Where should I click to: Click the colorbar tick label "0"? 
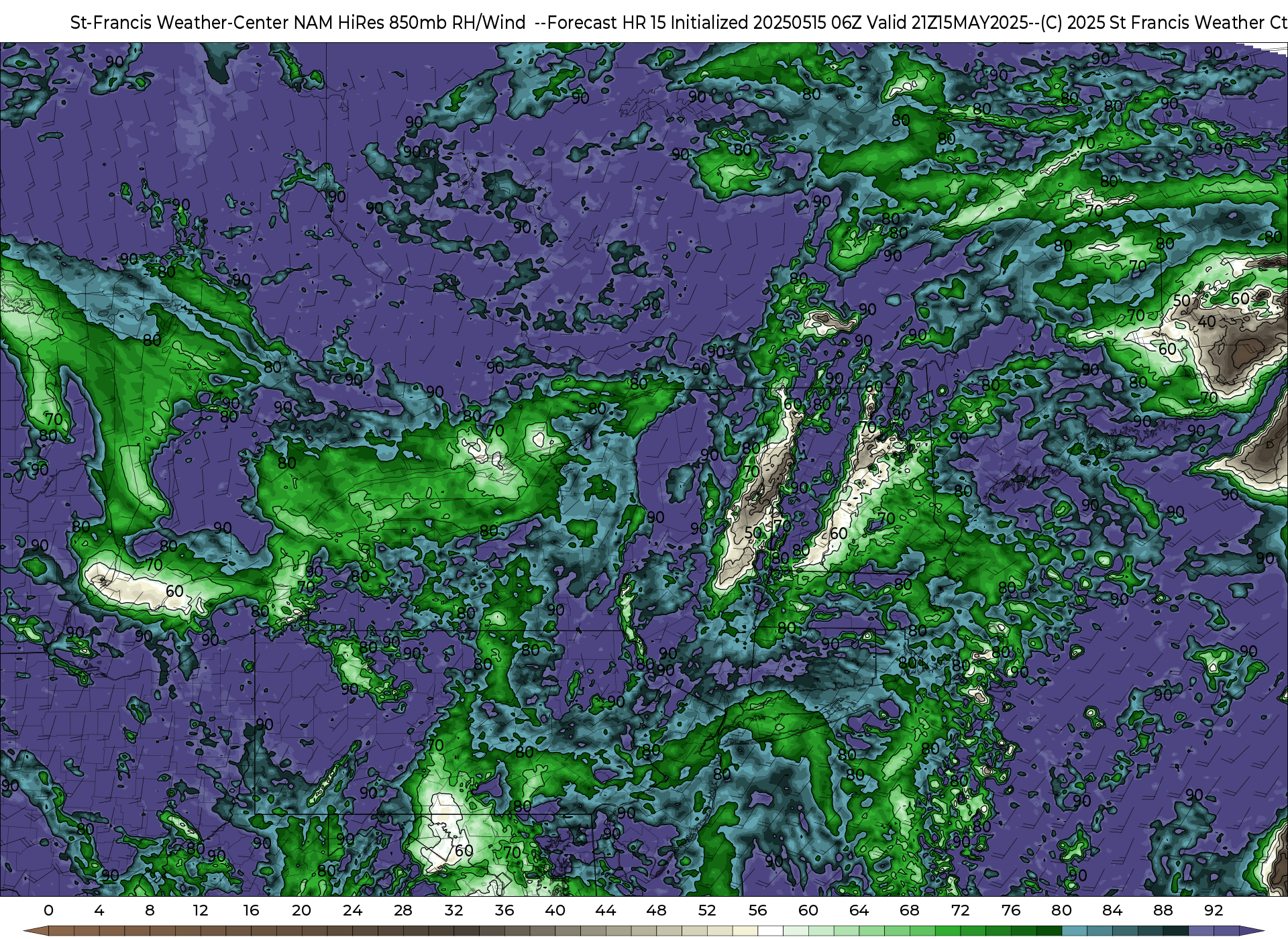click(x=48, y=910)
